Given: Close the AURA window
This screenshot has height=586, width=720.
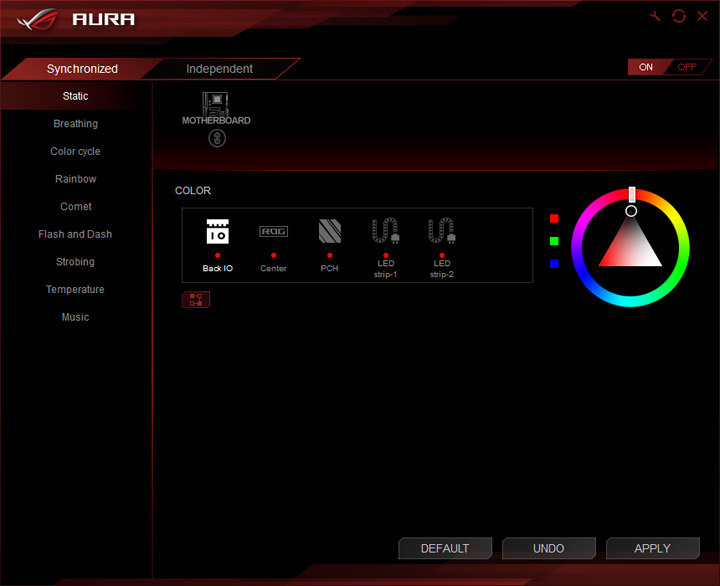Looking at the screenshot, I should point(702,17).
